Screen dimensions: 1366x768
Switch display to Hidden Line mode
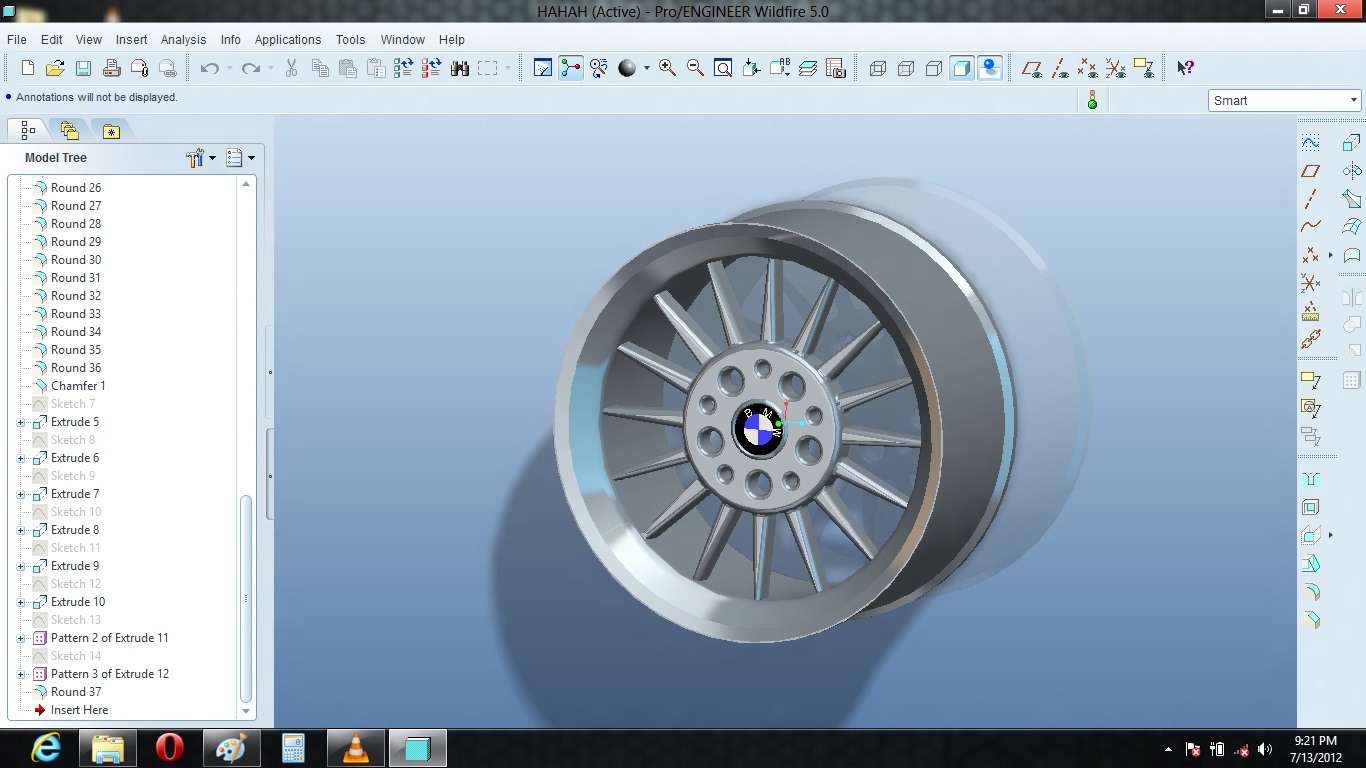(x=906, y=68)
